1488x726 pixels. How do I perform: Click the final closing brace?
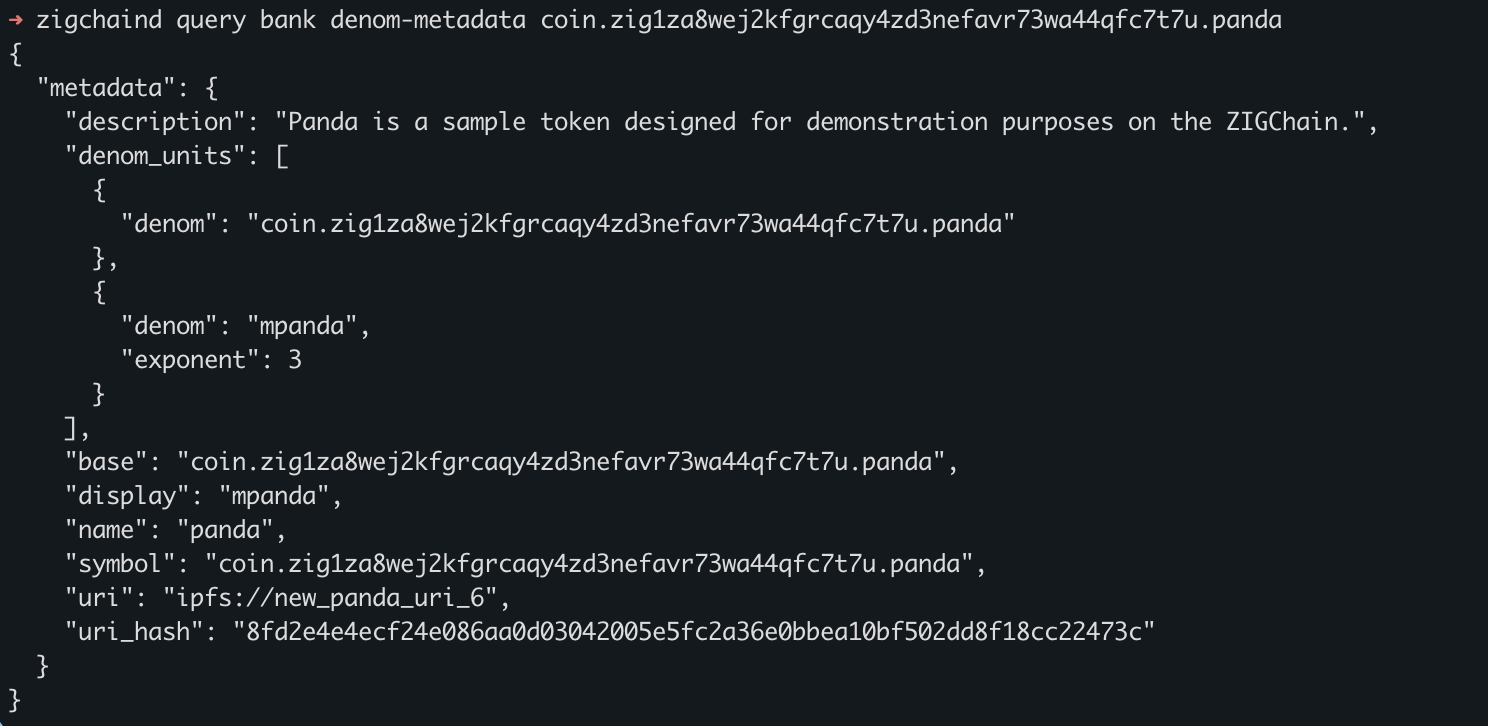[x=15, y=700]
